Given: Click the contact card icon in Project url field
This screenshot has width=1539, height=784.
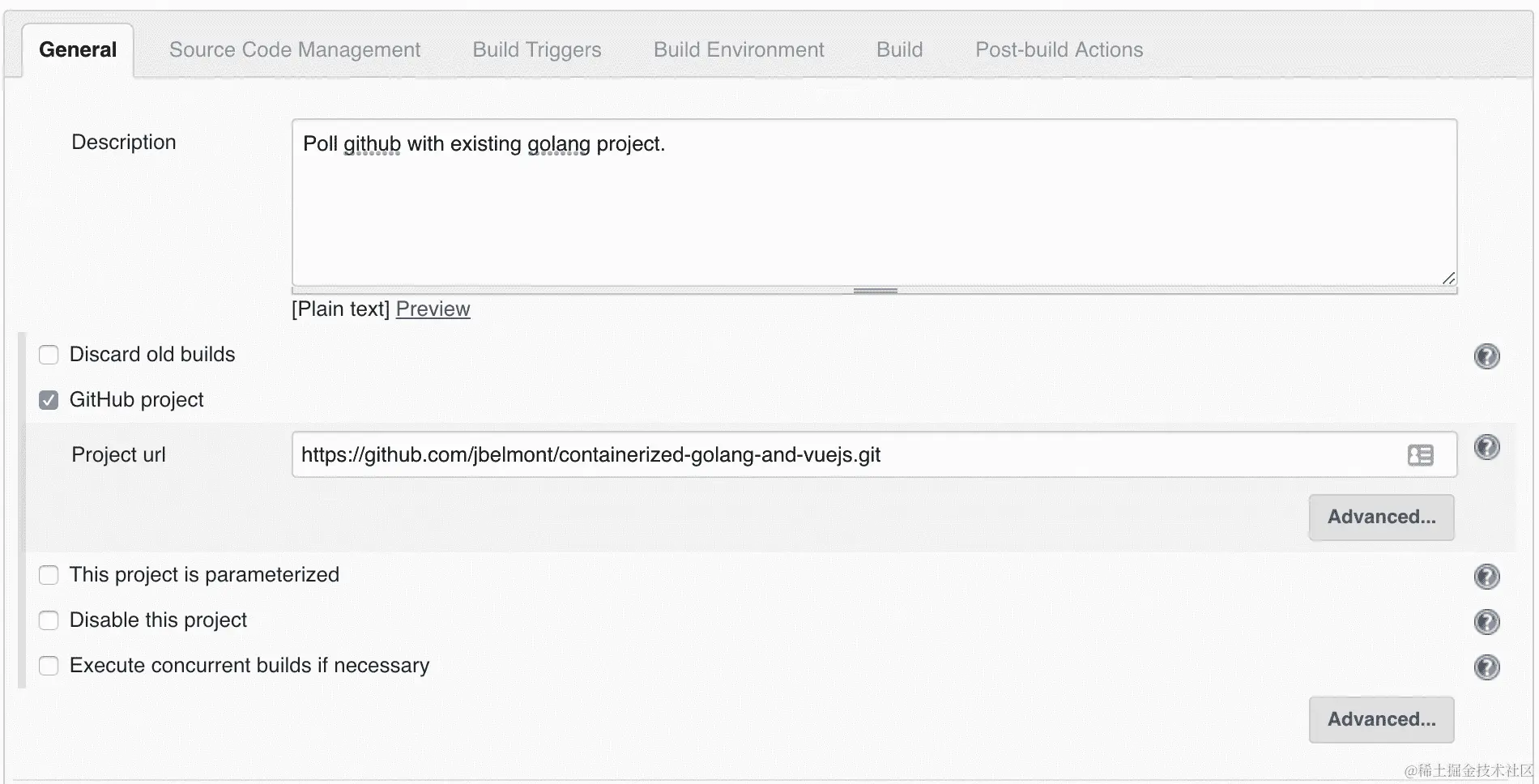Looking at the screenshot, I should click(1420, 455).
